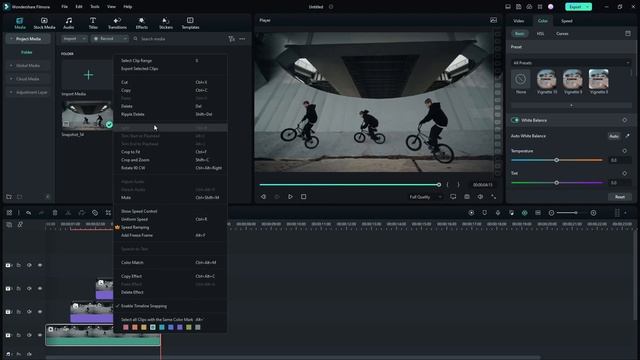Click the three-dot more icon in media panel
The width and height of the screenshot is (640, 360).
(242, 39)
